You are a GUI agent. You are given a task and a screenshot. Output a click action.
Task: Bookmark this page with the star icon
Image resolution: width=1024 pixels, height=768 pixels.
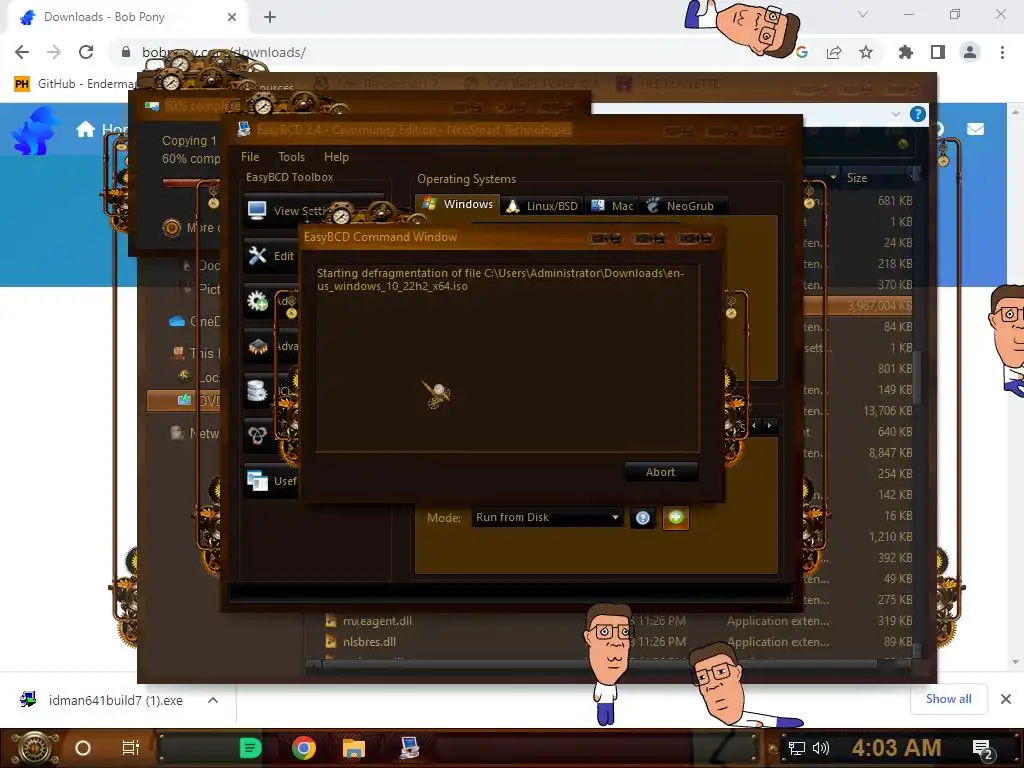pyautogui.click(x=866, y=52)
